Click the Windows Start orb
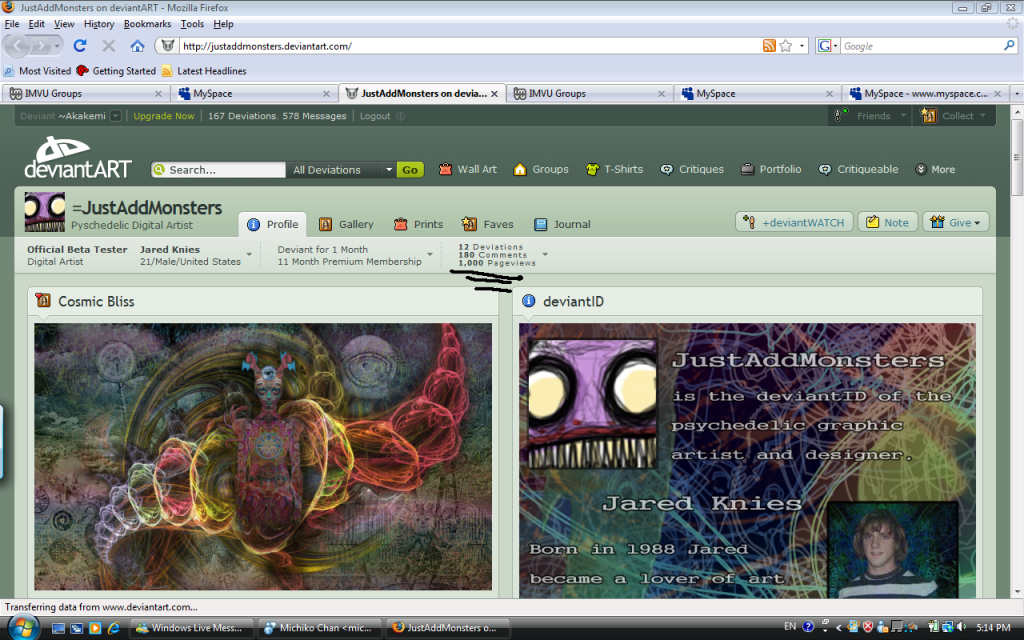1024x640 pixels. 22,628
